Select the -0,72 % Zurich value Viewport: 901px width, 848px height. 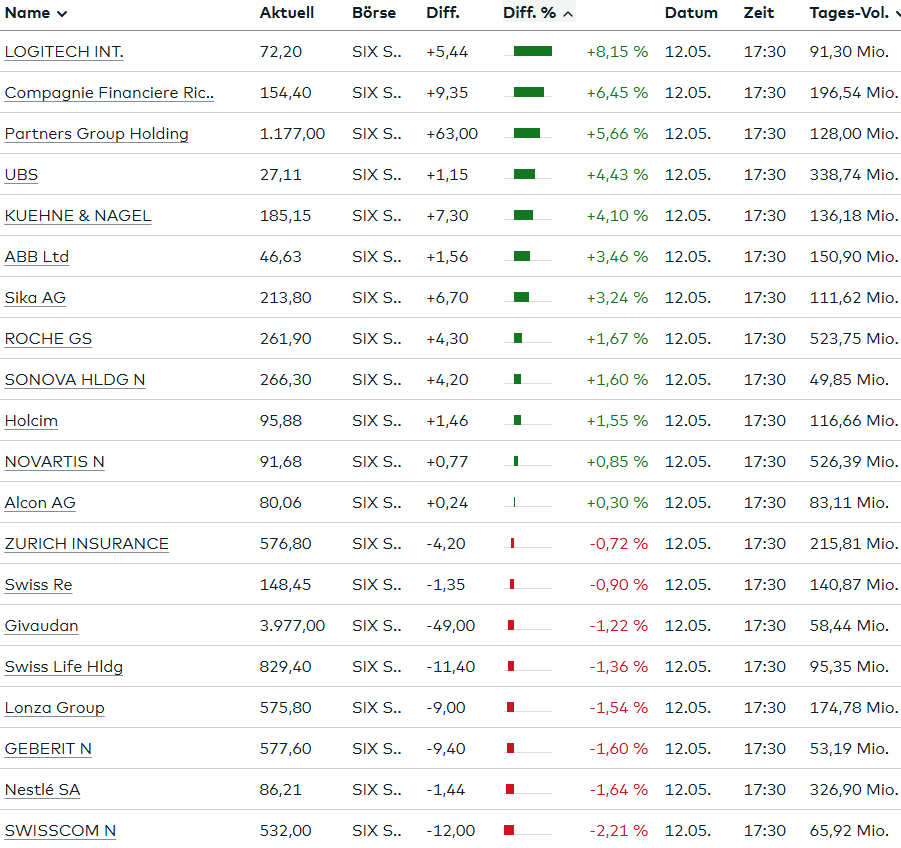[619, 544]
